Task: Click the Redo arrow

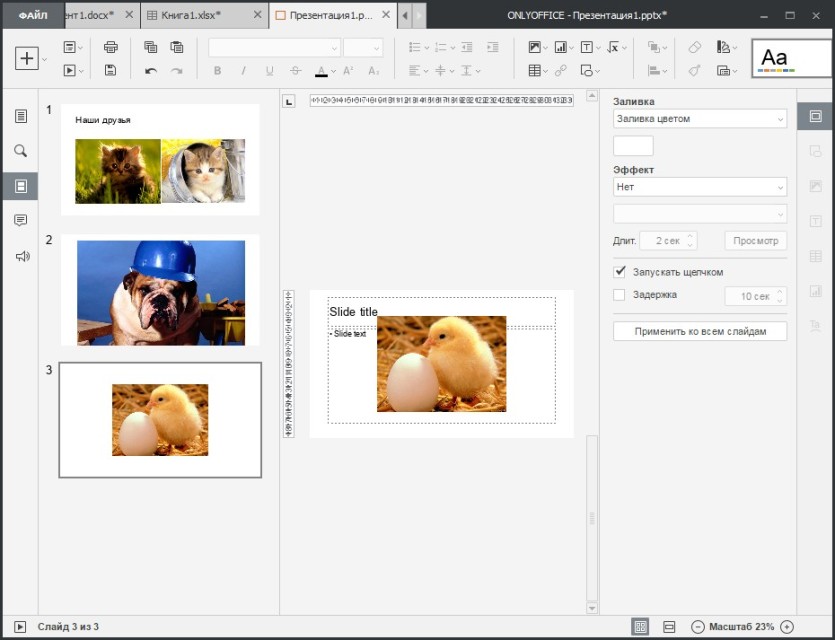Action: pyautogui.click(x=177, y=70)
